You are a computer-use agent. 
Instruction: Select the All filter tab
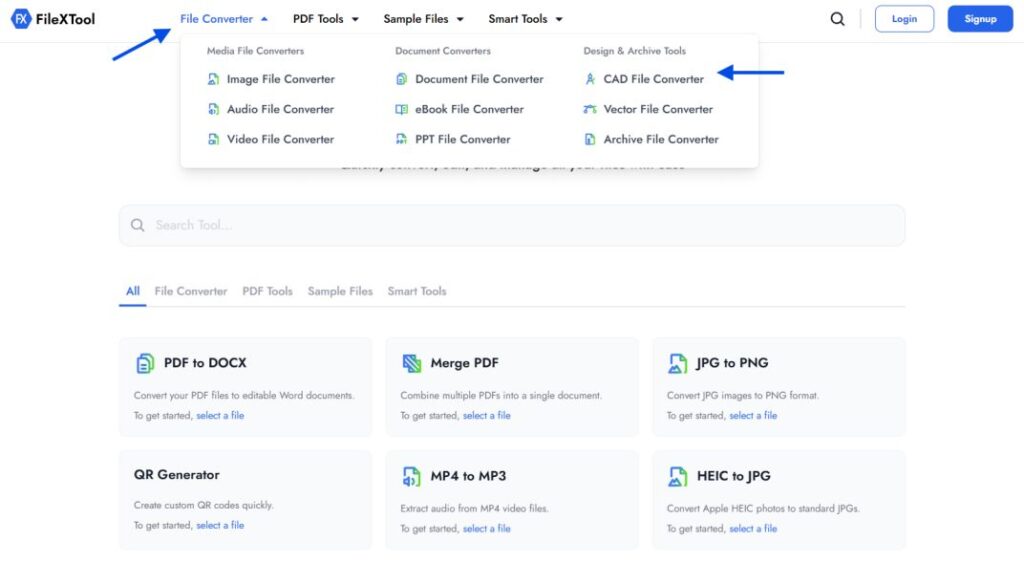coord(133,291)
